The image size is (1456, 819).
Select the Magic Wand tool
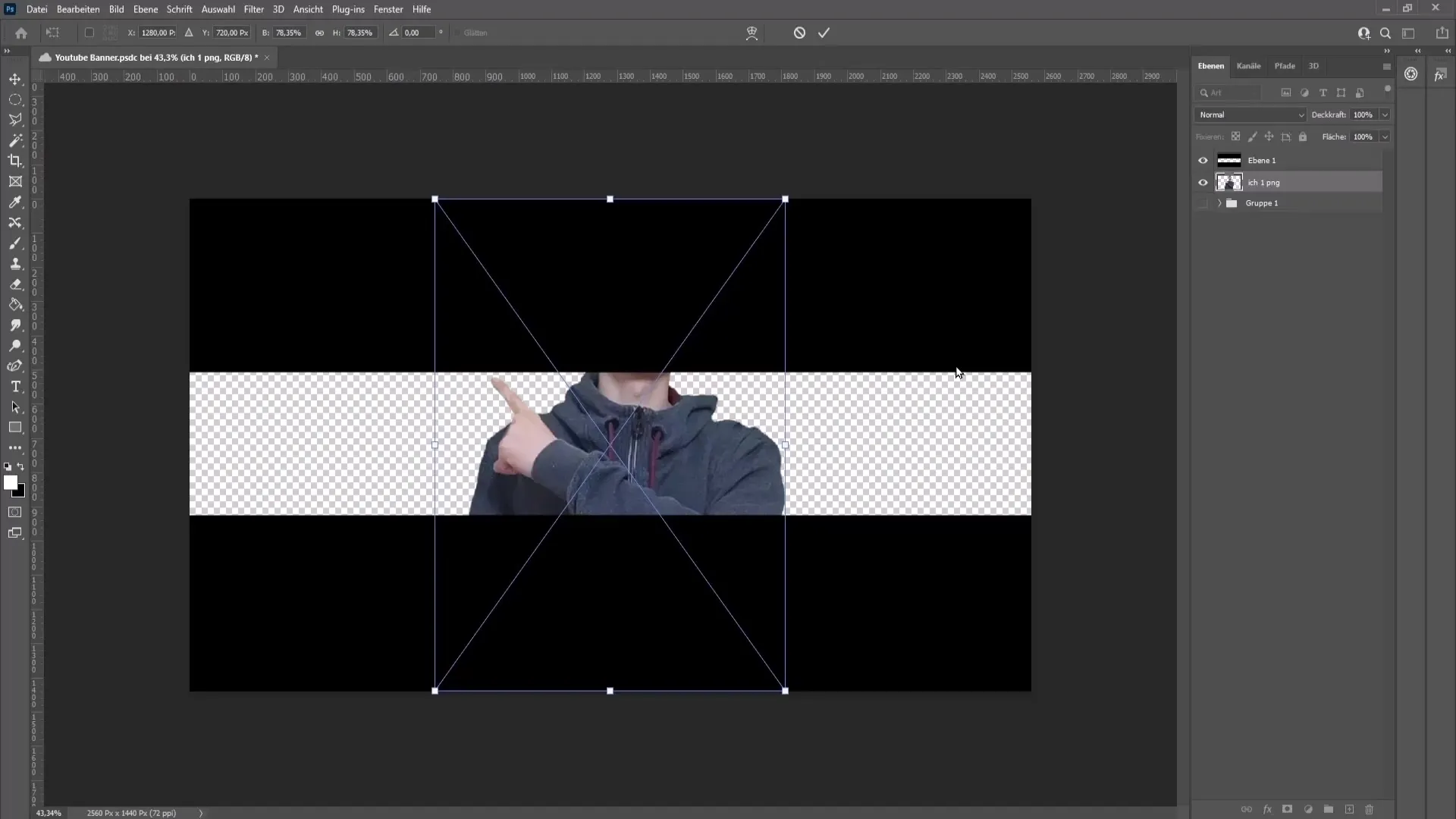pos(15,140)
